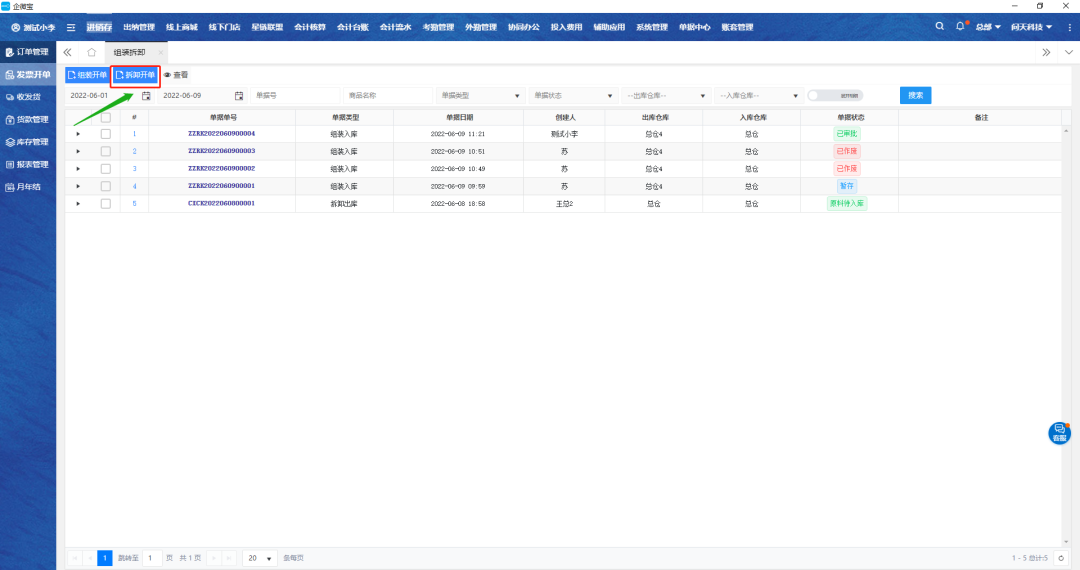1080x570 pixels.
Task: Toggle the switch next to the search button
Action: click(834, 96)
